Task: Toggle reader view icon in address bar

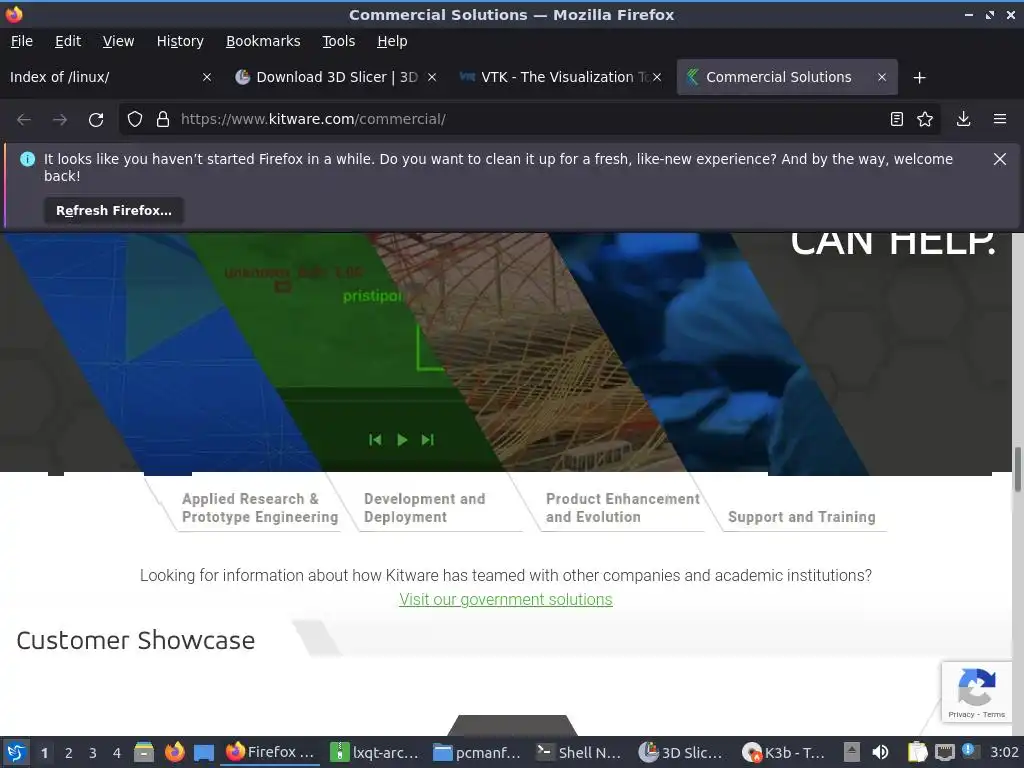Action: click(x=897, y=119)
